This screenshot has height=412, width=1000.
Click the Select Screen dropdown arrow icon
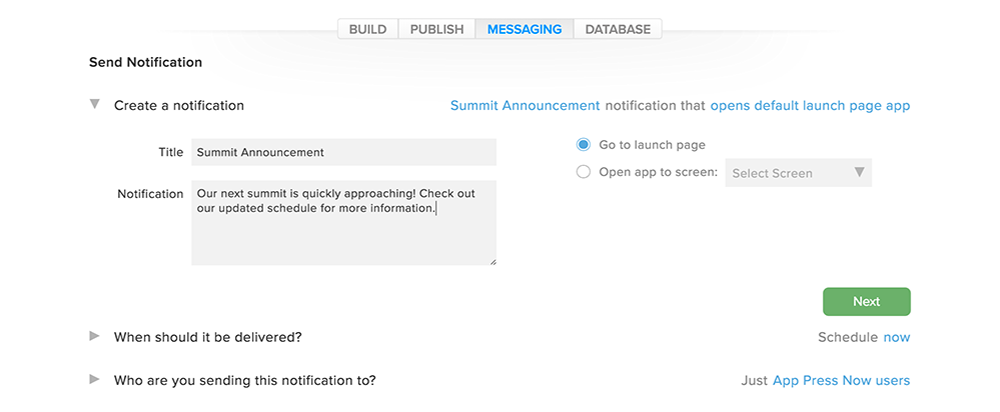point(859,172)
